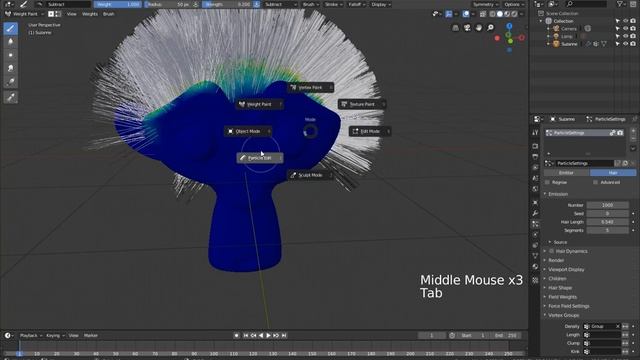Open the Output properties tab icon

536,156
